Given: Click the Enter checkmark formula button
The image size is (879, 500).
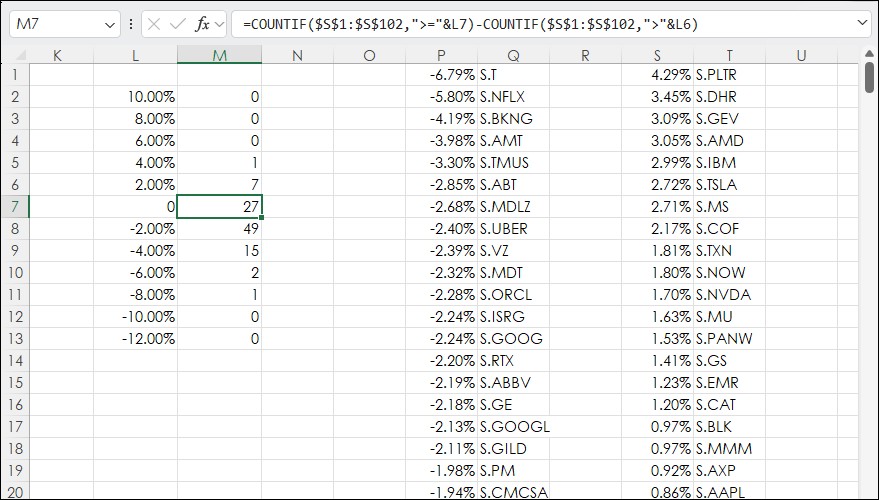Looking at the screenshot, I should click(x=178, y=24).
